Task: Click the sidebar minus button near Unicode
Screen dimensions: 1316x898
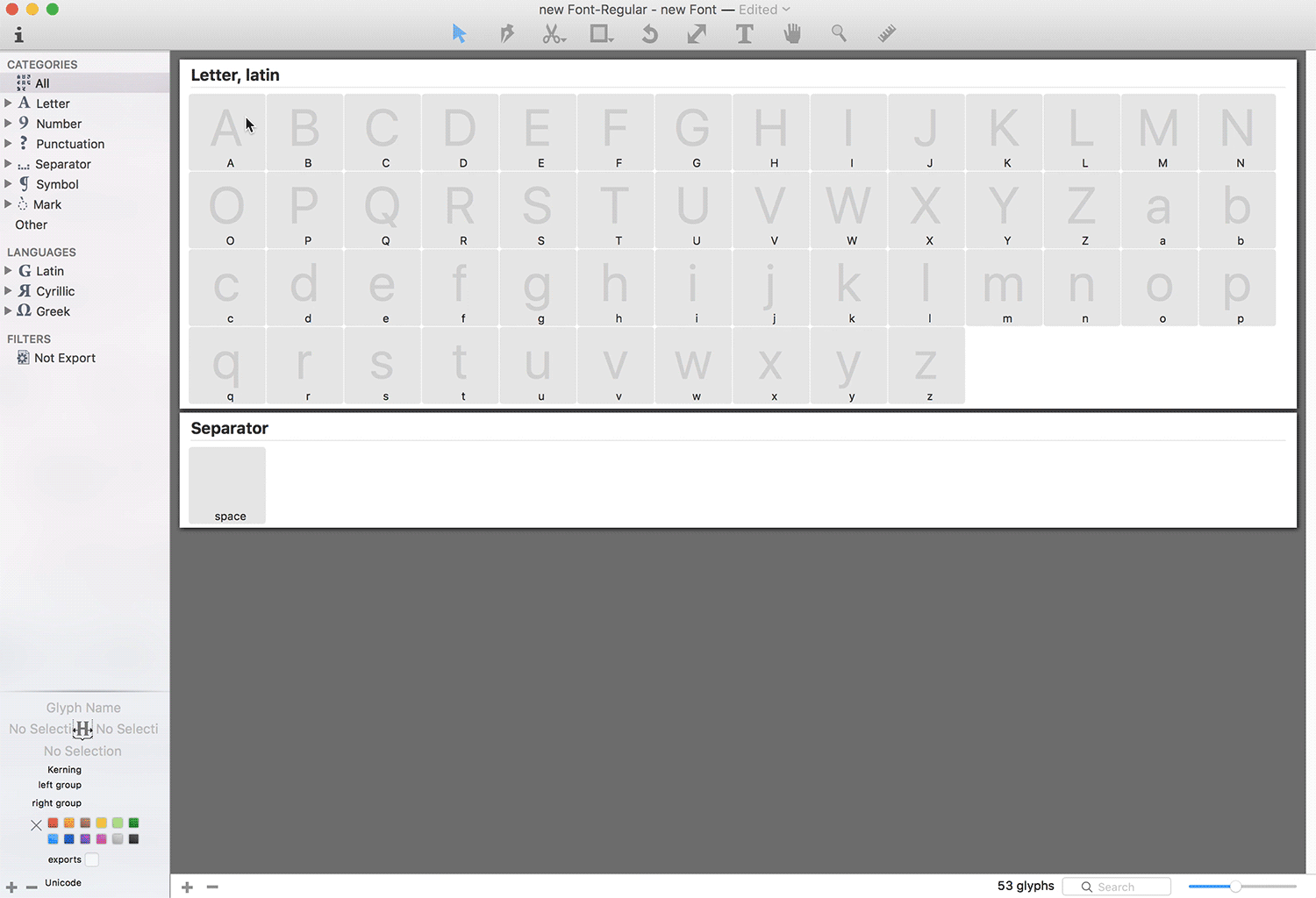Action: [32, 887]
